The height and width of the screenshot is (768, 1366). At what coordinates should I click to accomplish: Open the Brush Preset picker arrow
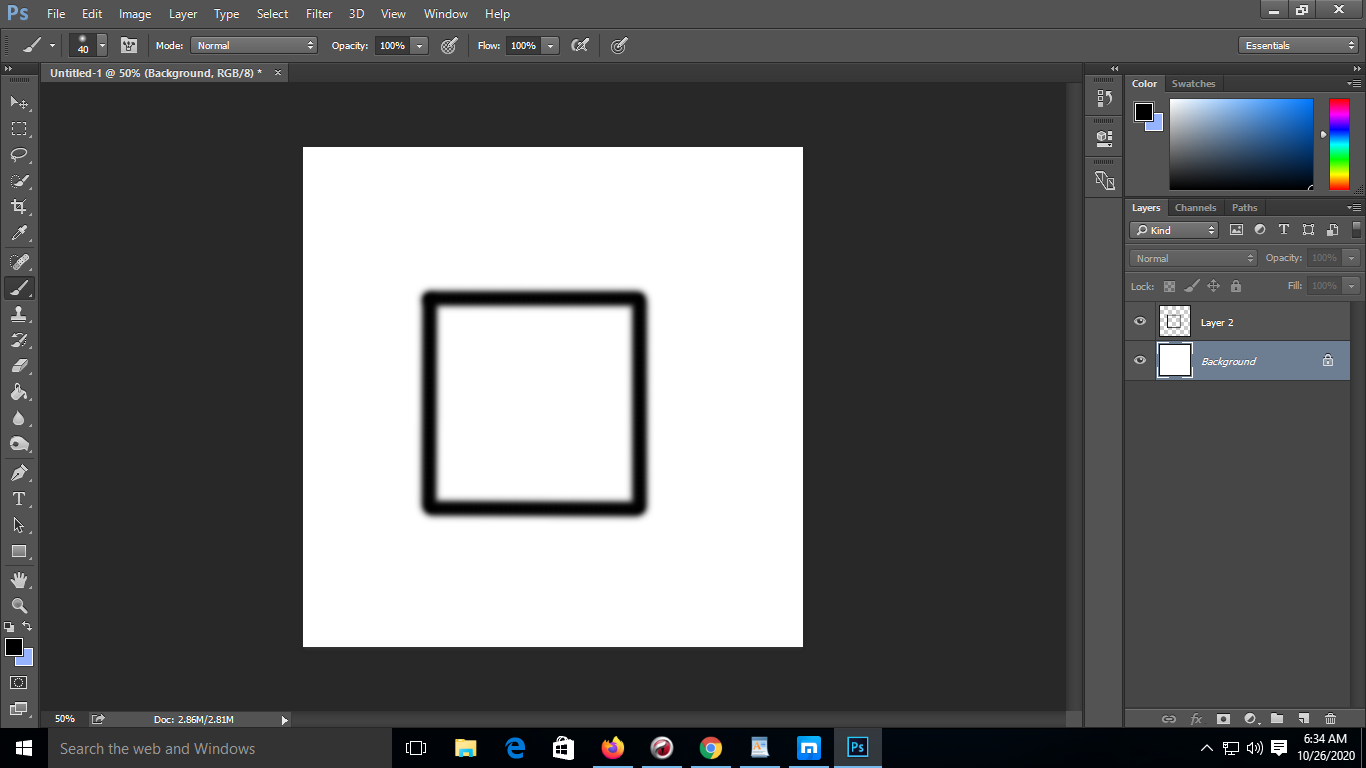point(102,45)
